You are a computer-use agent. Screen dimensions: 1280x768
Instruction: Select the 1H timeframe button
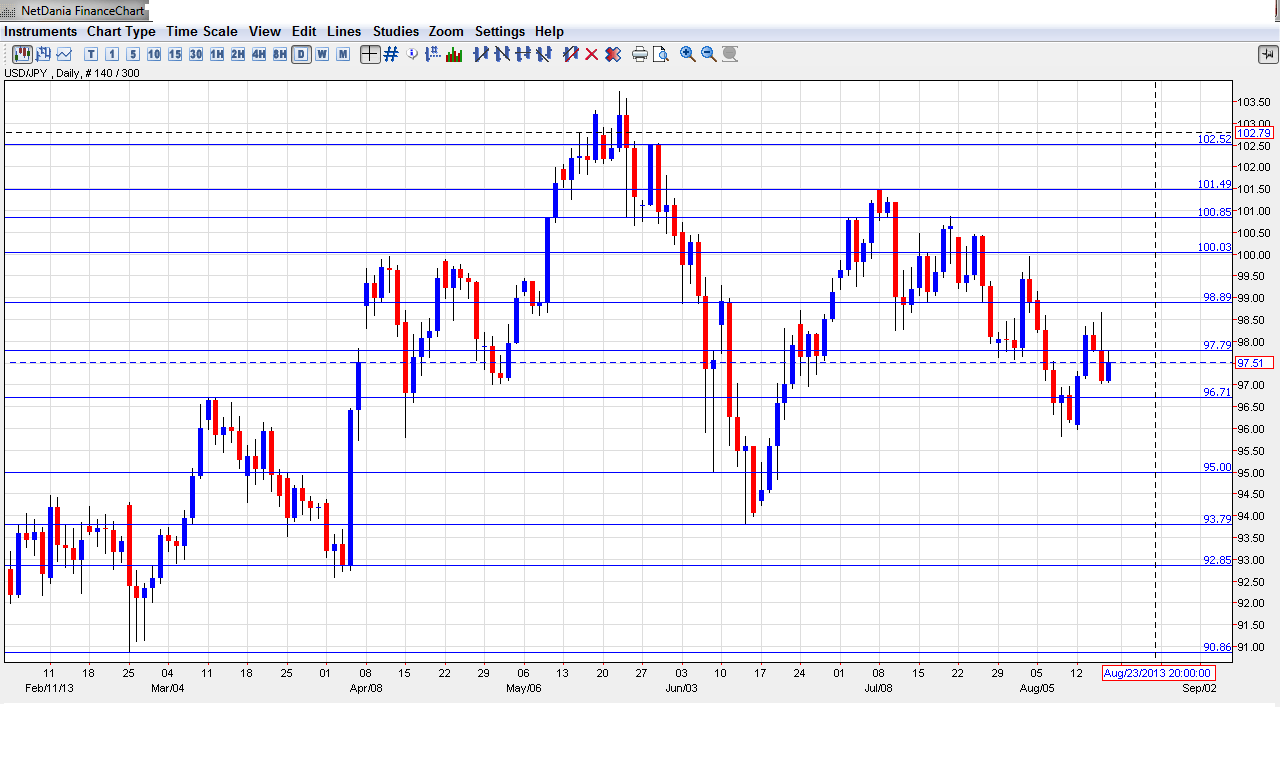217,54
